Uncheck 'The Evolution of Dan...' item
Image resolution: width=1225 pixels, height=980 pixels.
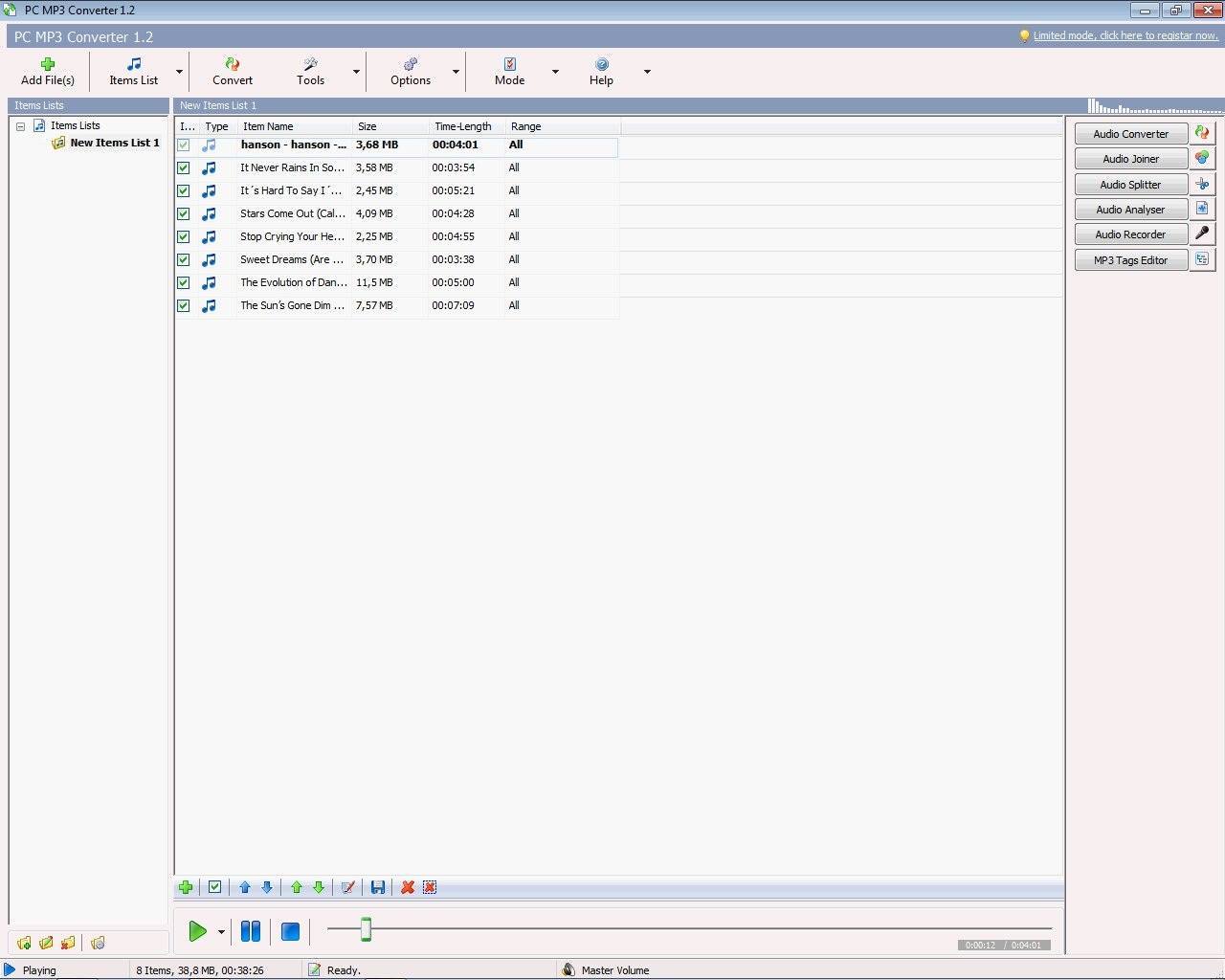[184, 282]
